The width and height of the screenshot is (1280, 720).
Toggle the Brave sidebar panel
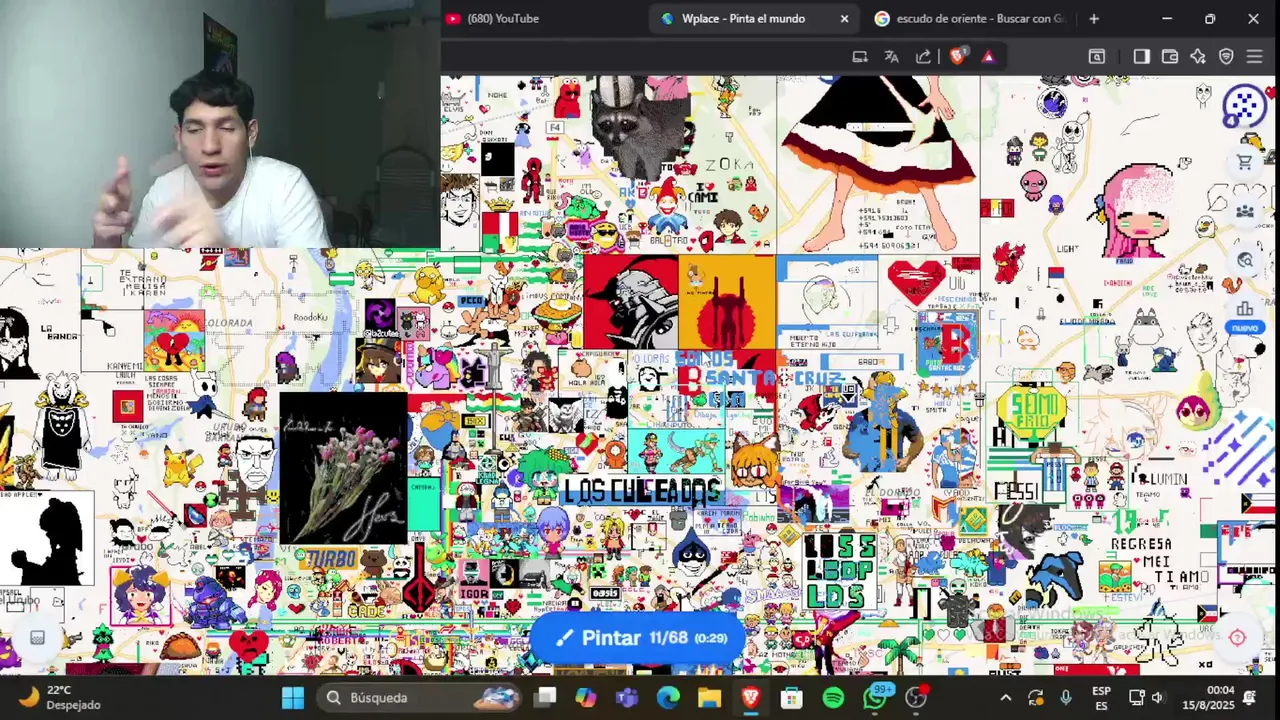[x=1141, y=57]
